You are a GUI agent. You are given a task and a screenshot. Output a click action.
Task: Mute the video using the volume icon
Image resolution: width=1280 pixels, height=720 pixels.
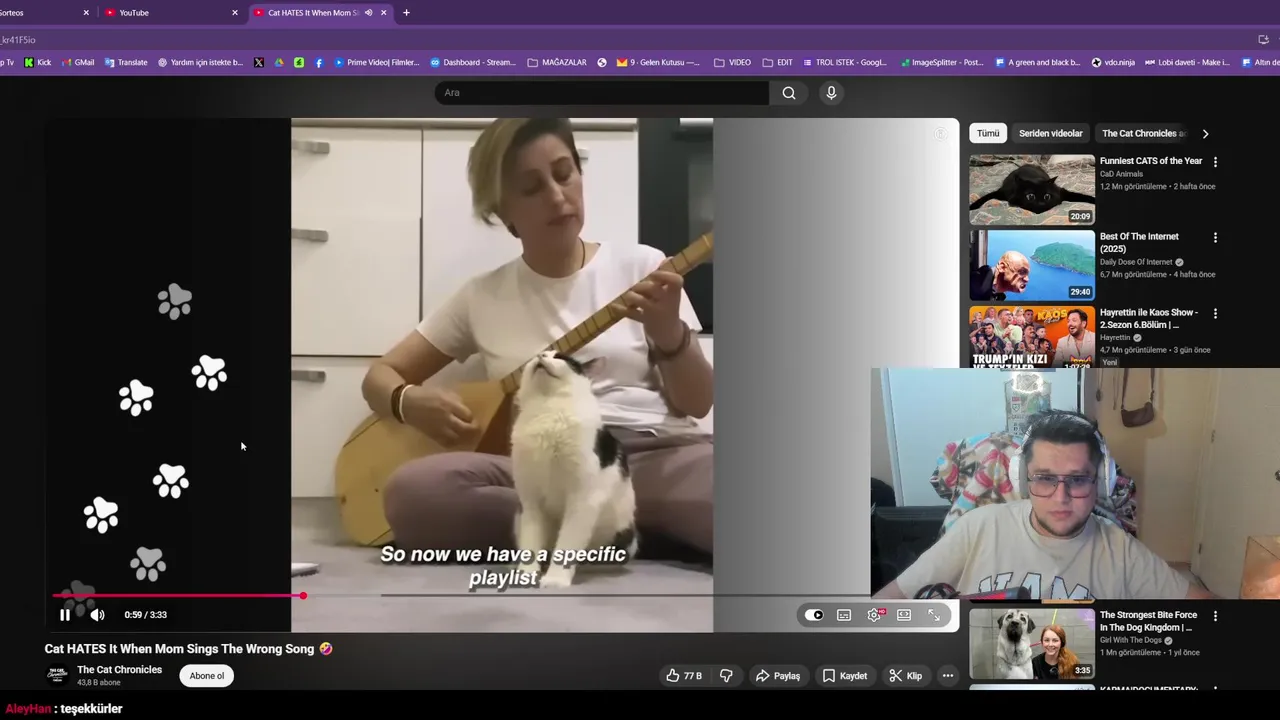pyautogui.click(x=97, y=615)
